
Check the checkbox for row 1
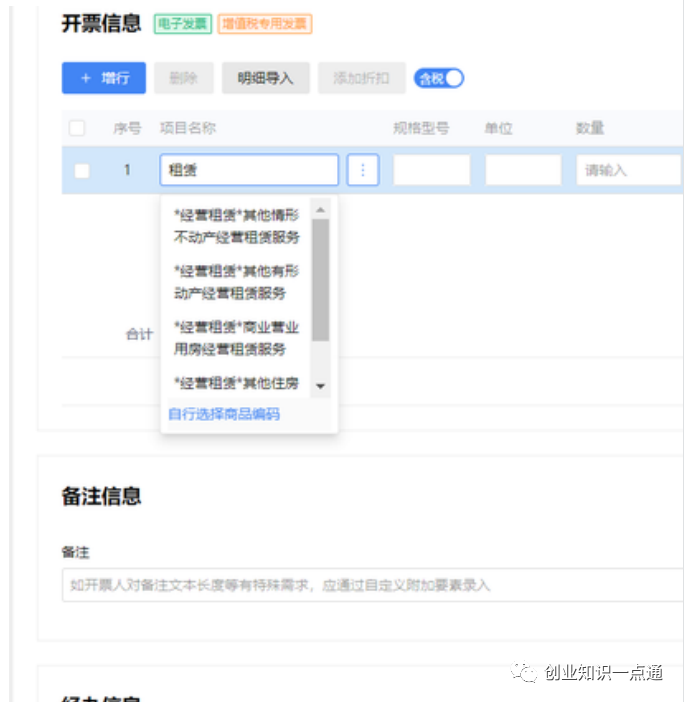point(82,171)
